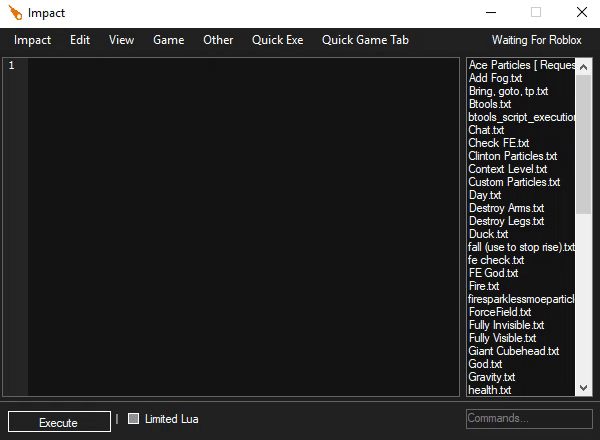Focus the Commands input field
Screen dimensions: 600x440
click(x=529, y=419)
